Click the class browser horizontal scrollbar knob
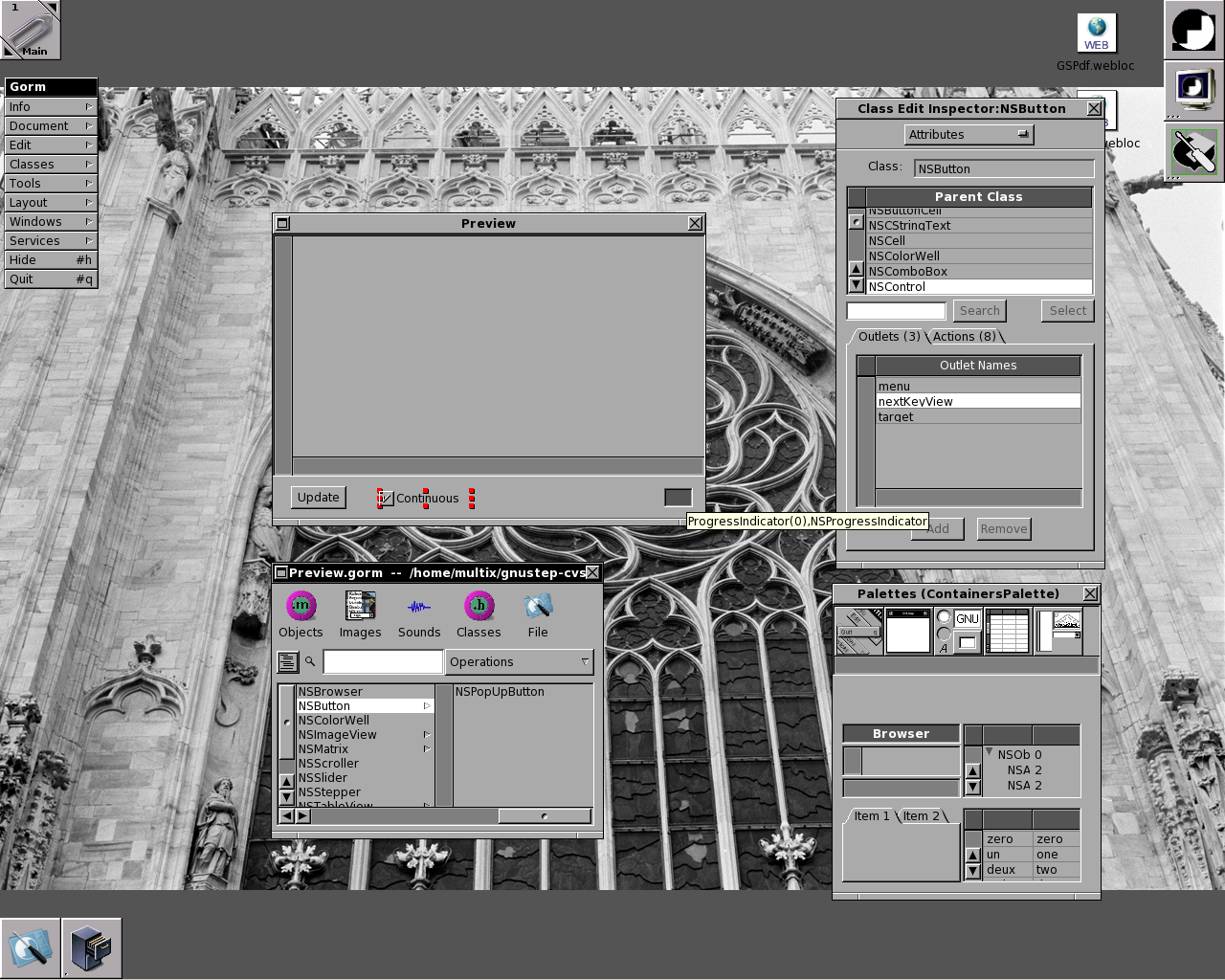1225x980 pixels. pos(545,816)
